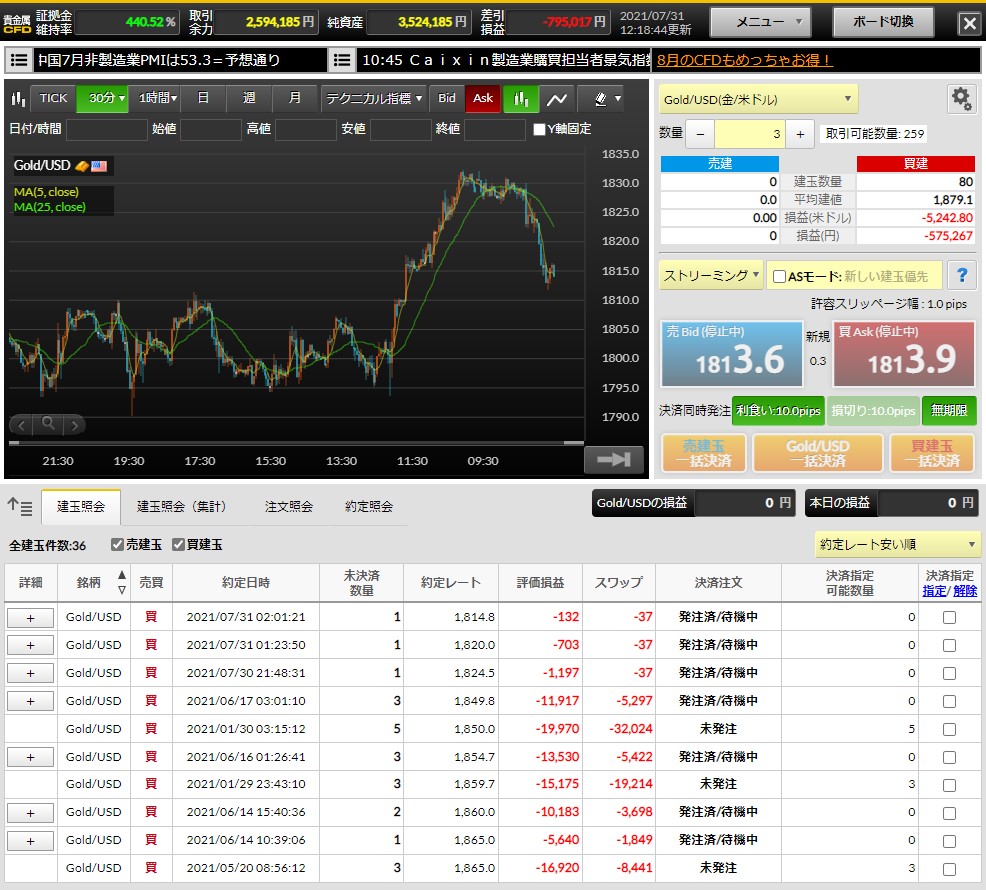
Task: Switch to the 約定照会 tab
Action: (x=369, y=507)
